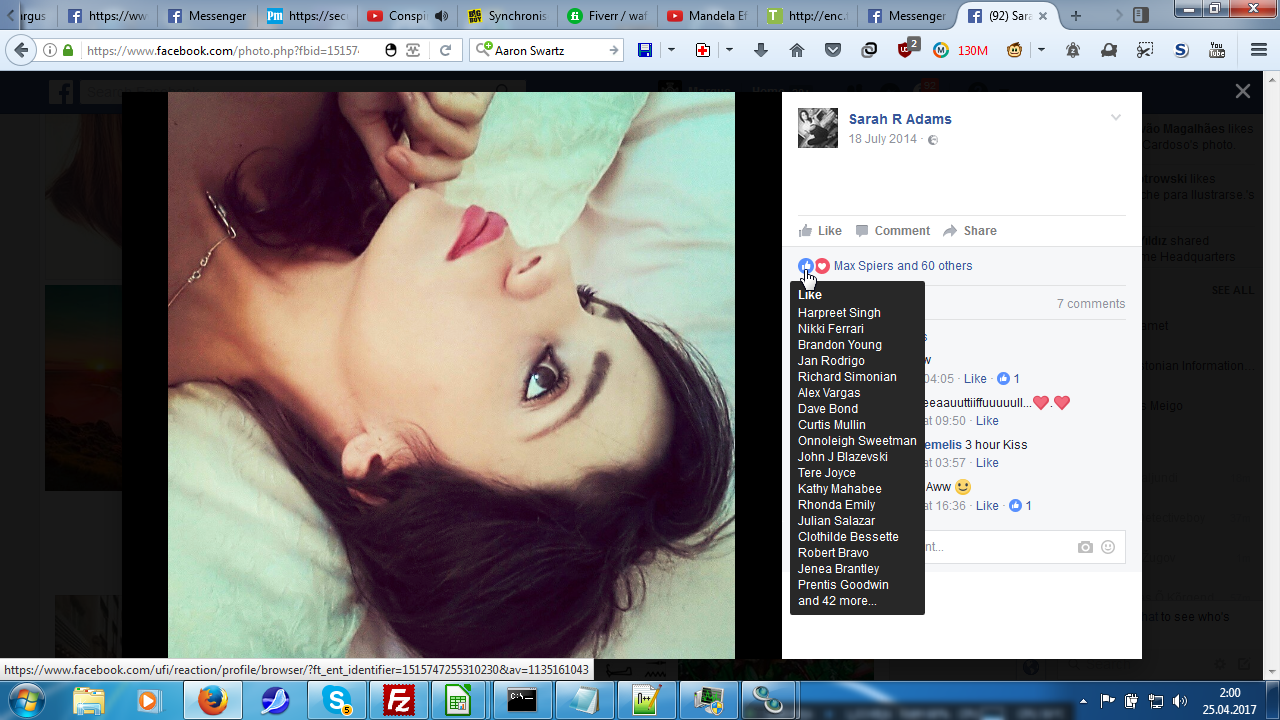Close the photo viewer with the X

1243,91
